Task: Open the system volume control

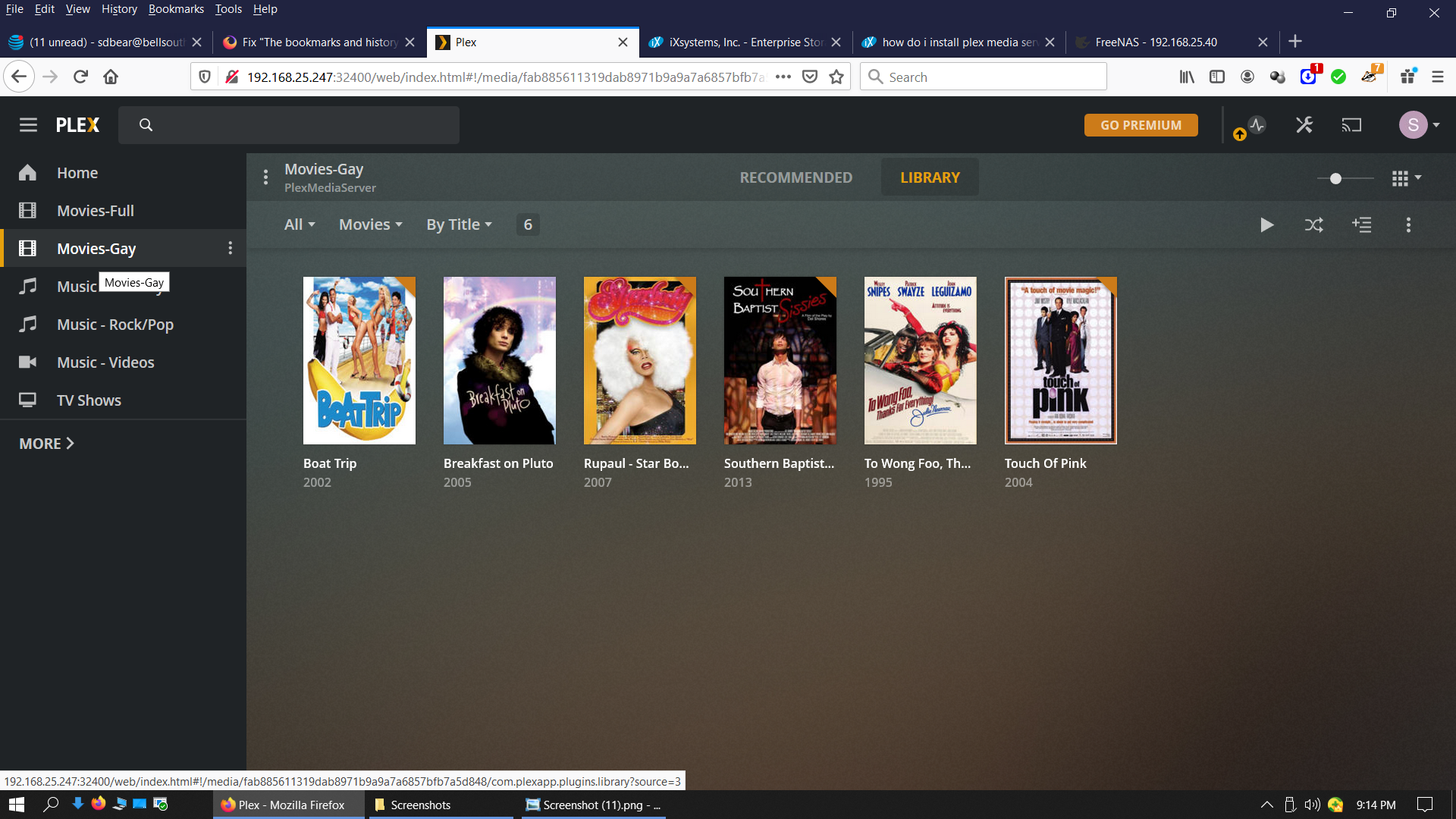Action: (1312, 805)
